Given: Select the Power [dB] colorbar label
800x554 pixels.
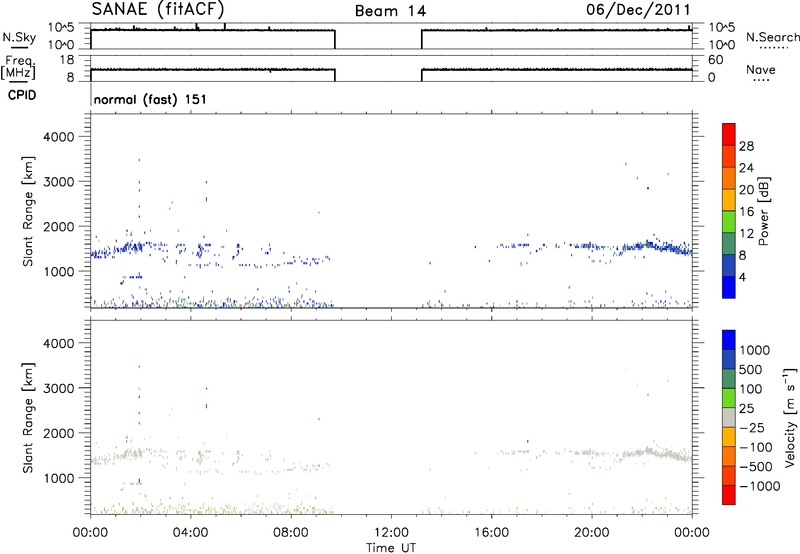Looking at the screenshot, I should click(764, 211).
